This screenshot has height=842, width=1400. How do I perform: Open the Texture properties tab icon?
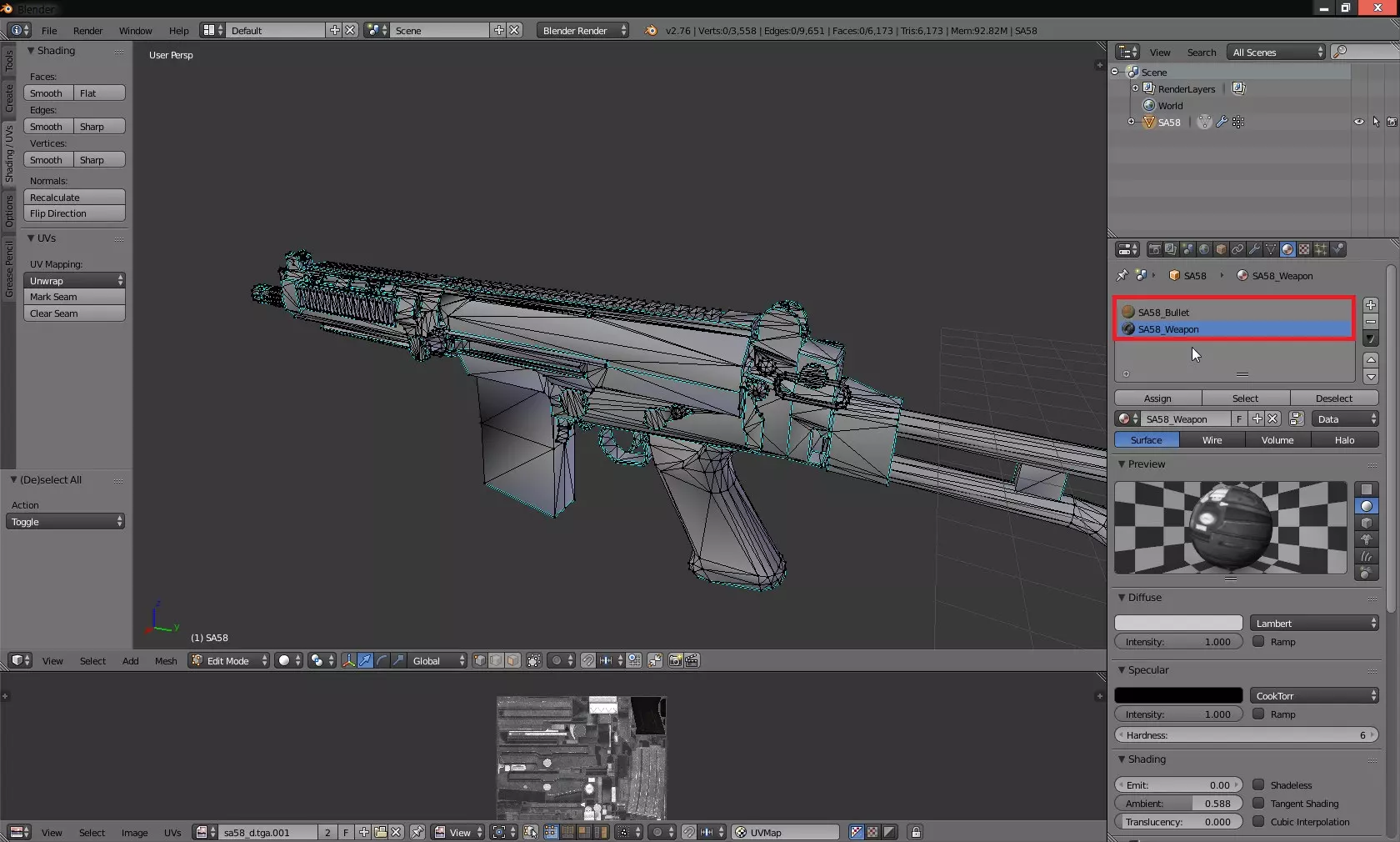(x=1304, y=249)
